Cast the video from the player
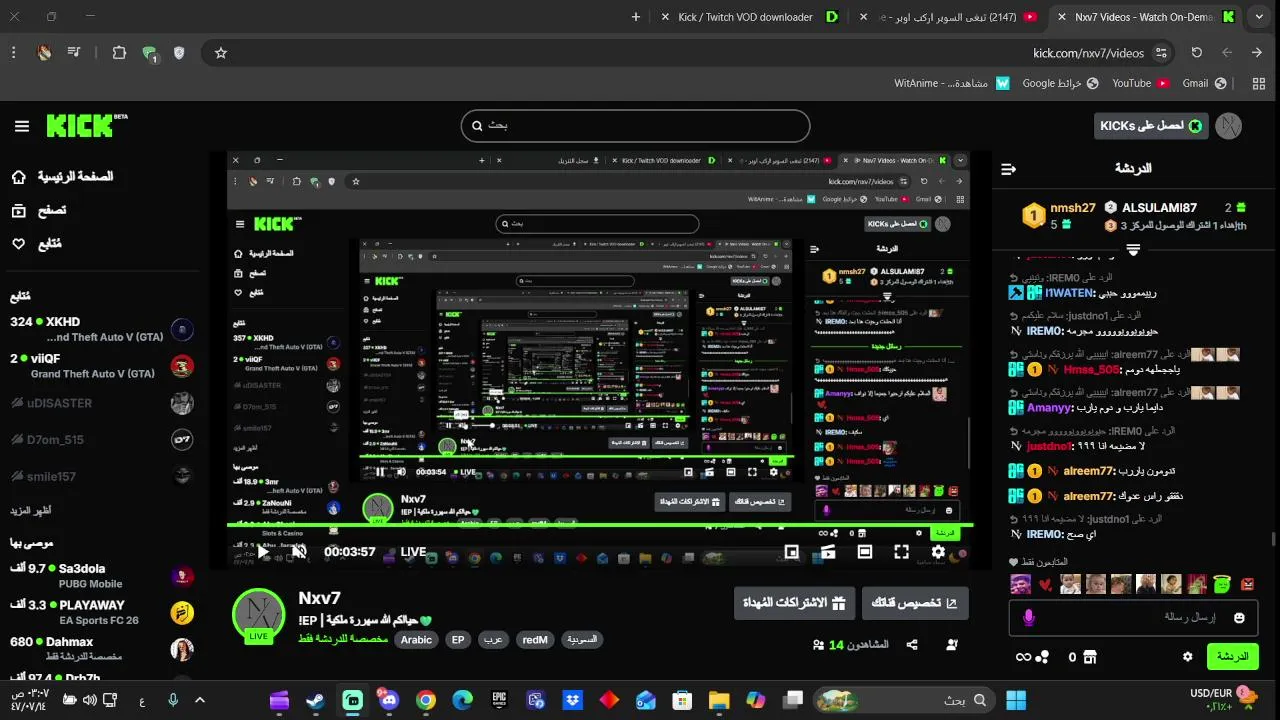The width and height of the screenshot is (1280, 720). 828,552
